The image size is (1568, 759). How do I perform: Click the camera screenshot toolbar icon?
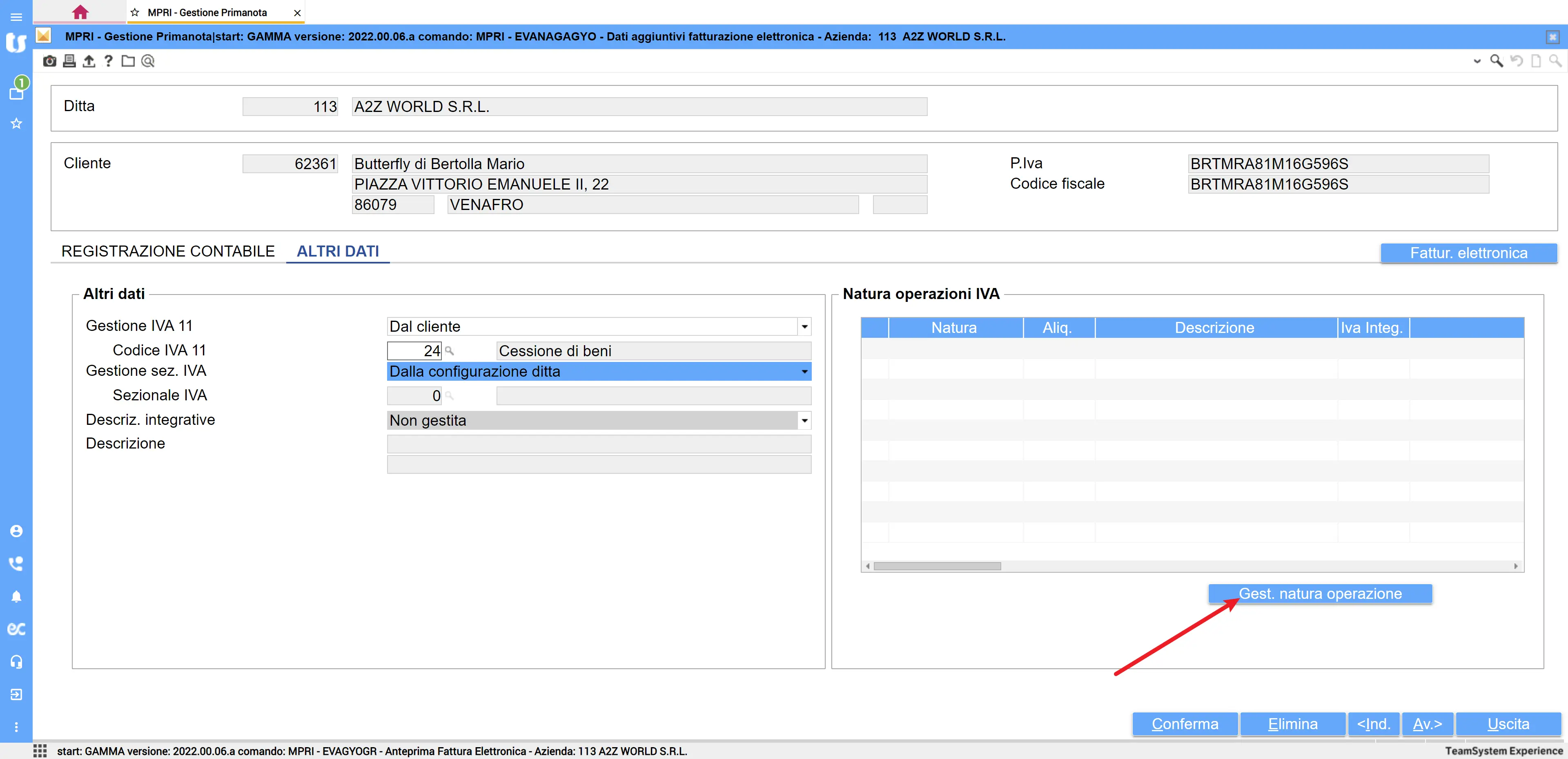tap(49, 61)
